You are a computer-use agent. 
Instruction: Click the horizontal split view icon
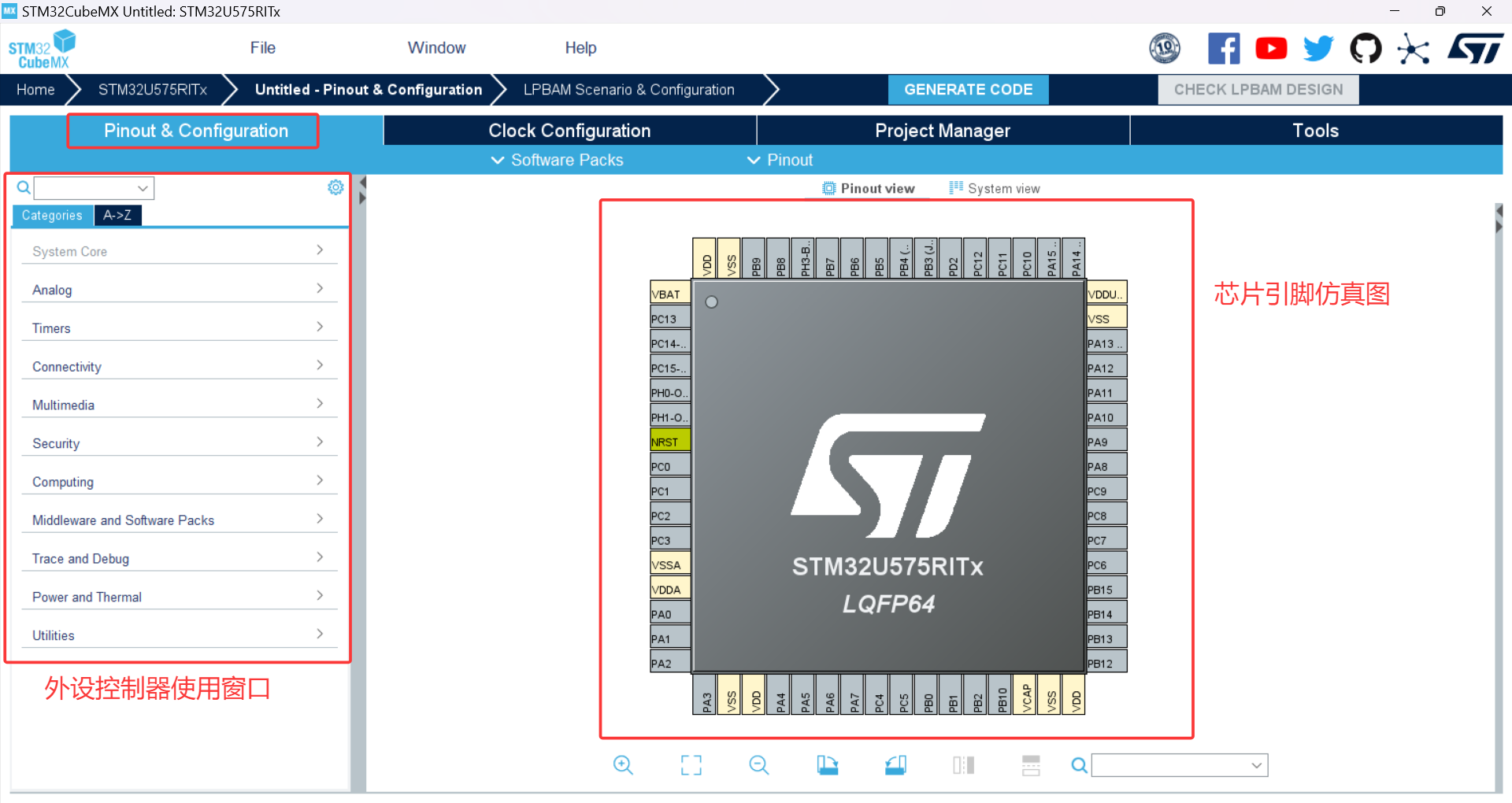[1031, 764]
